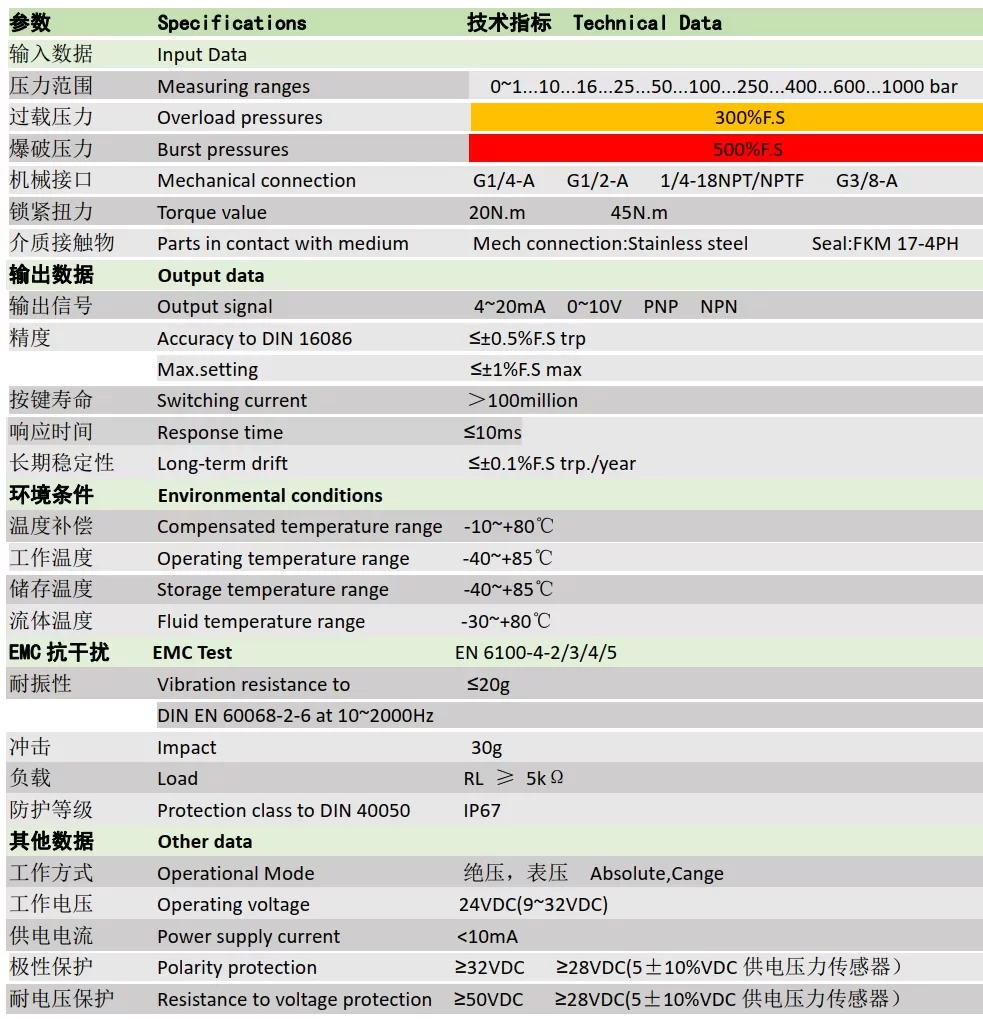Click the '0~10V' output signal value
The image size is (983, 1019).
[594, 307]
